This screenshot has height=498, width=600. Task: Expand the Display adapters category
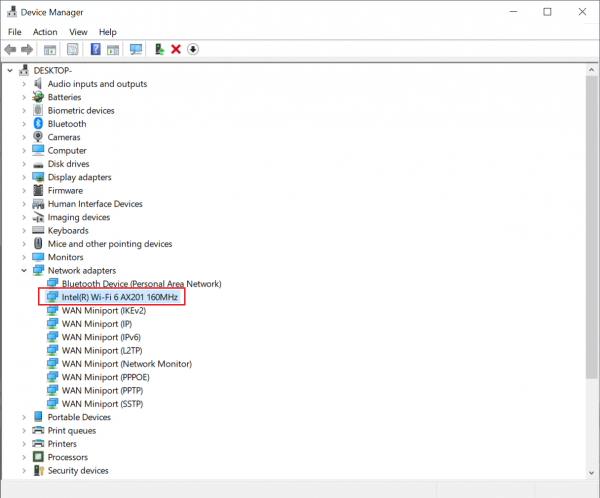(24, 177)
